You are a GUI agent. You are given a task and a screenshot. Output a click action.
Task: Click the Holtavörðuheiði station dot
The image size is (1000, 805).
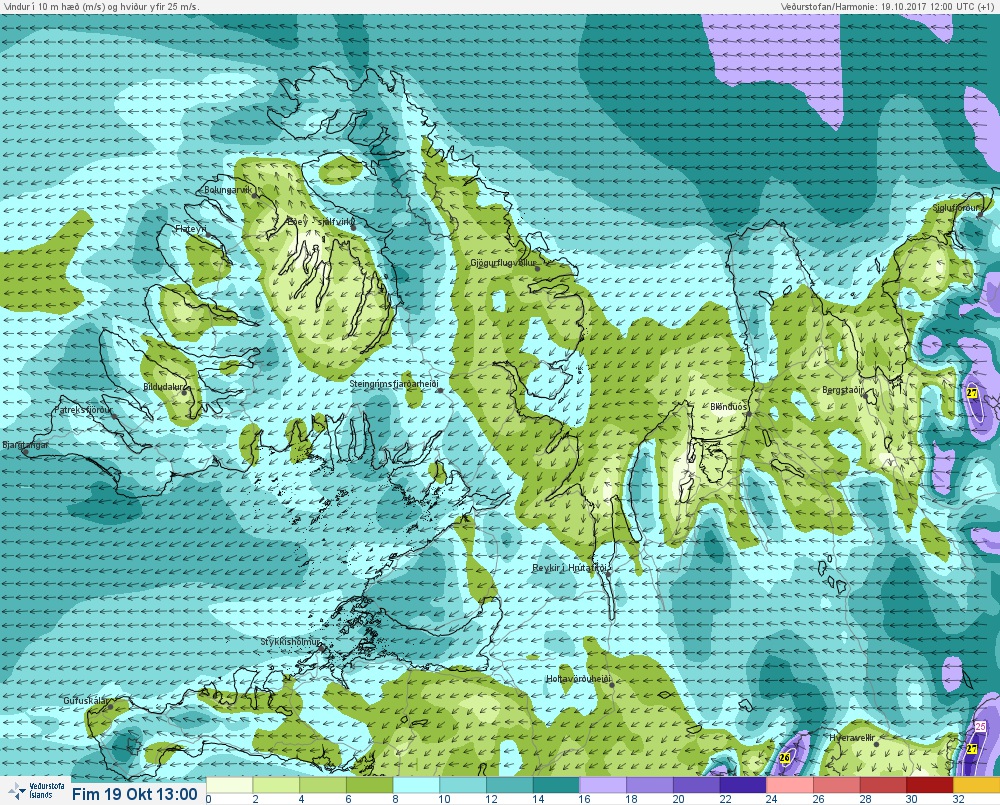click(612, 685)
